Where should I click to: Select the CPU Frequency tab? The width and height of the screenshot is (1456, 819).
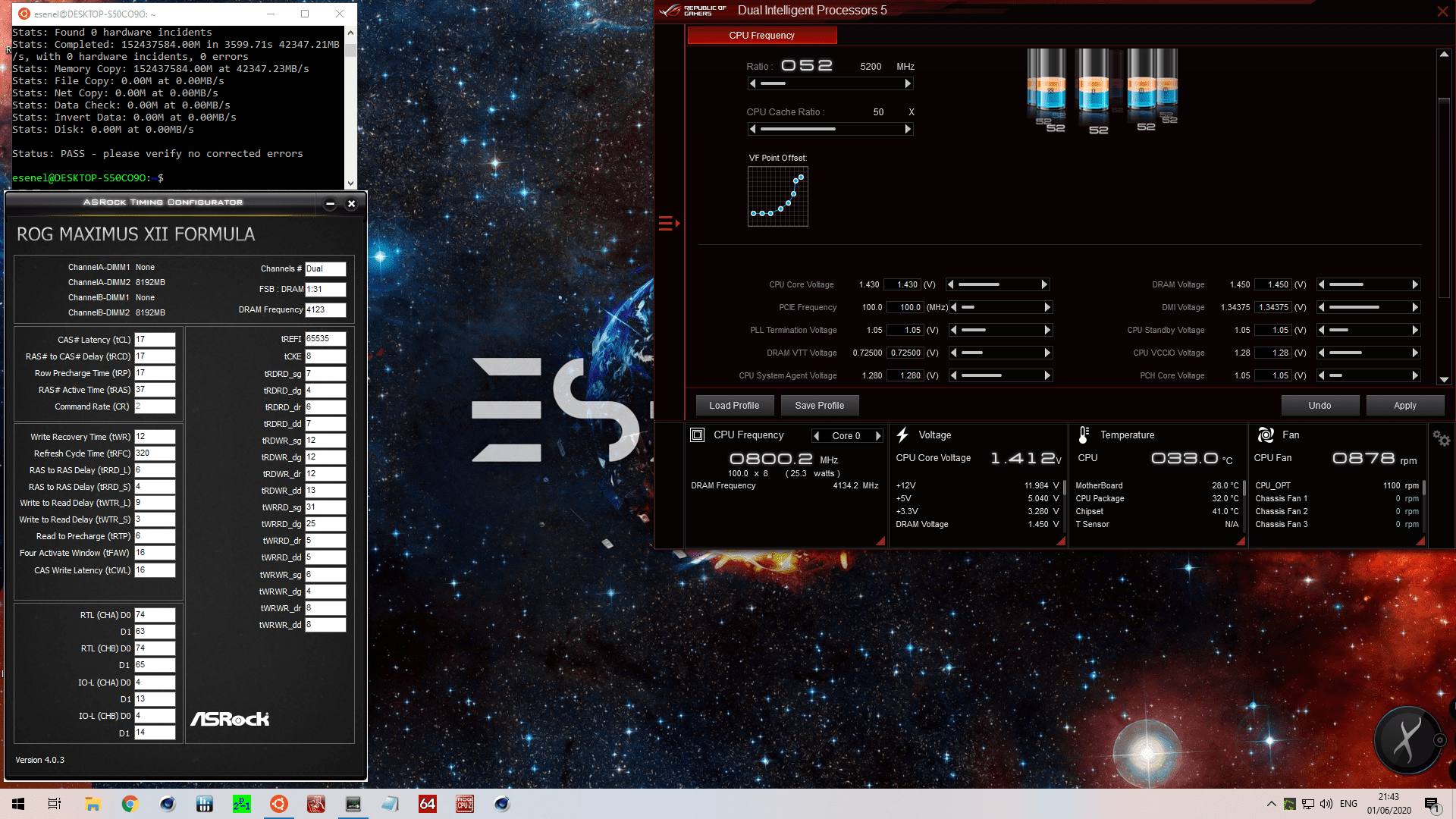(762, 36)
